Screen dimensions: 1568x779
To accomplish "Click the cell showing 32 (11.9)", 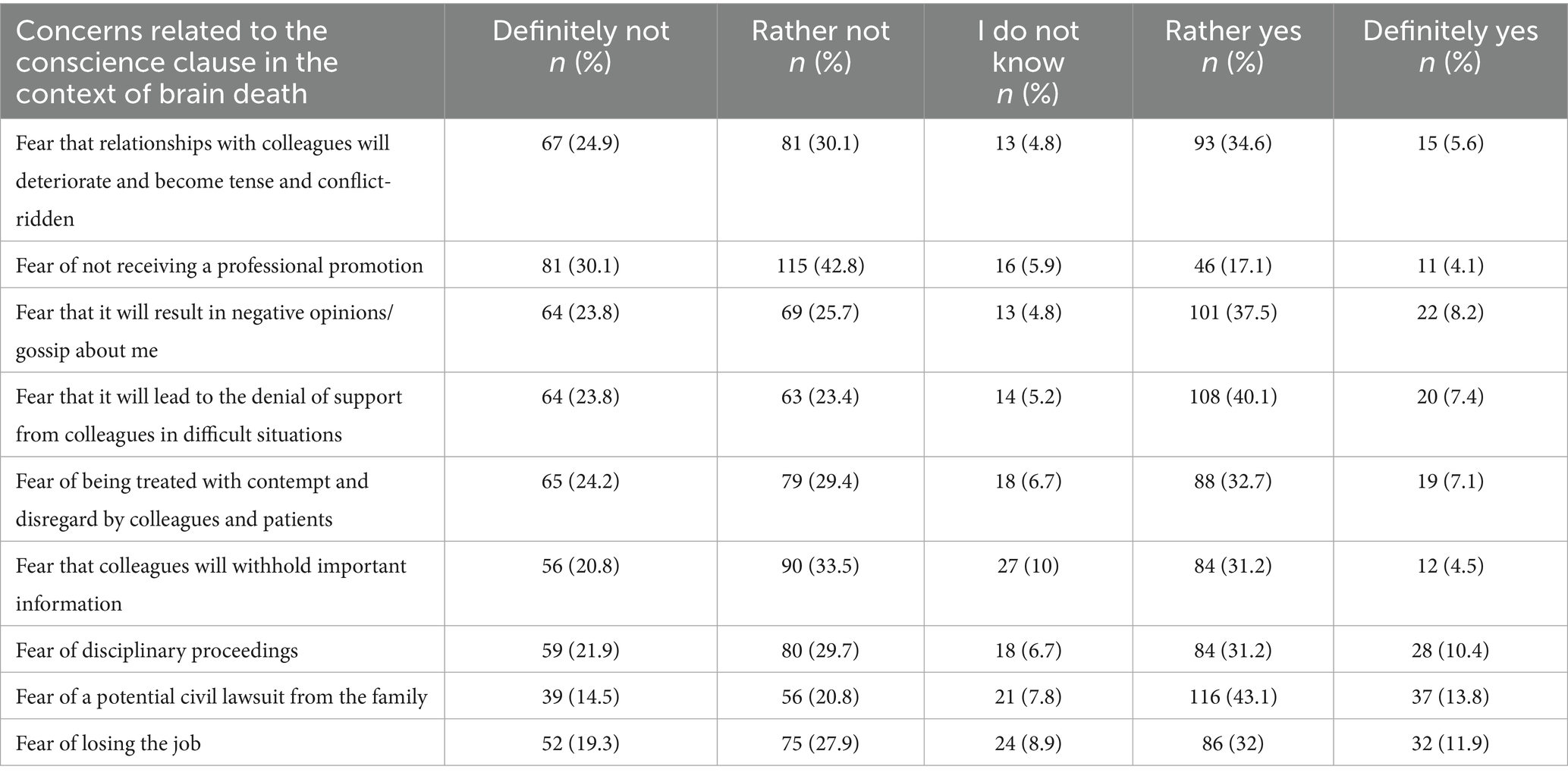I will (1450, 743).
